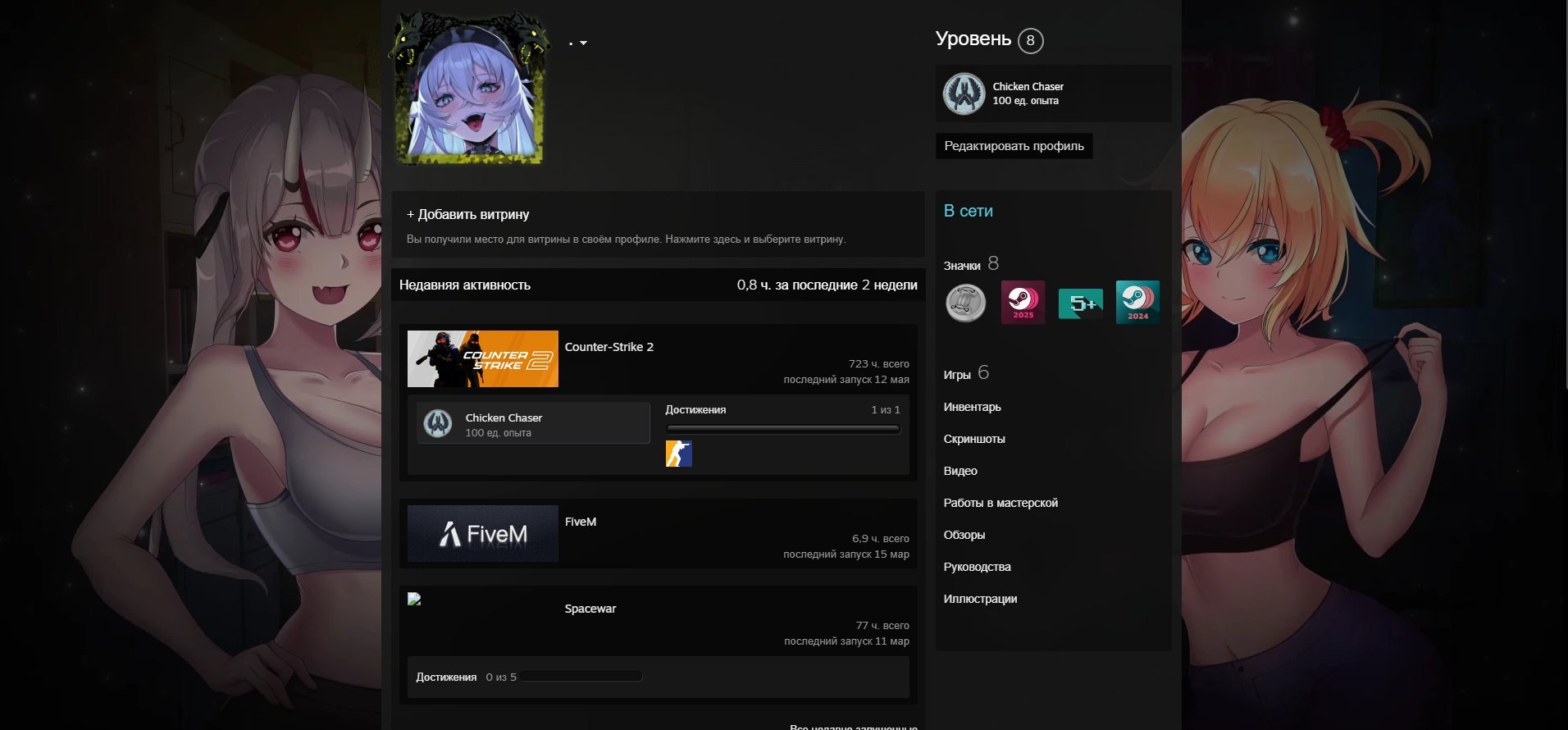Image resolution: width=1568 pixels, height=730 pixels.
Task: Click the Counter-Strike 2 game title
Action: click(x=609, y=347)
